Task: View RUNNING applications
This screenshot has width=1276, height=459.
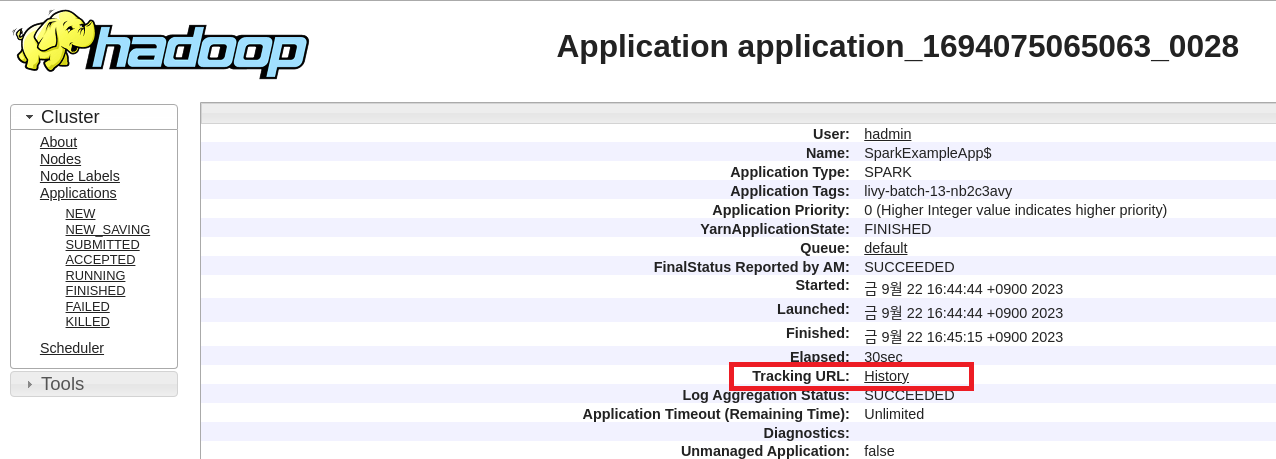Action: 95,275
